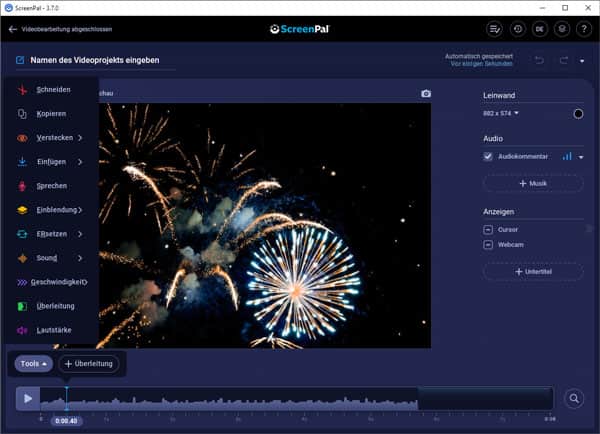Open the history clock icon
The width and height of the screenshot is (600, 434).
pyautogui.click(x=517, y=29)
